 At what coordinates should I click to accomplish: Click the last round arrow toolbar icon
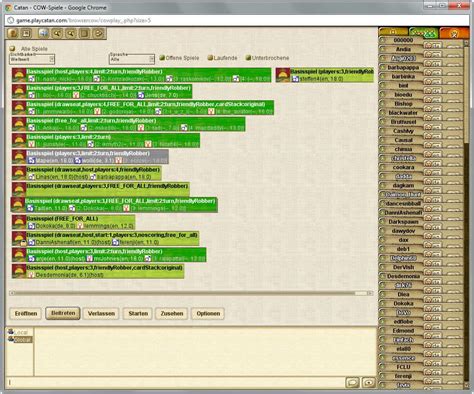(x=98, y=33)
